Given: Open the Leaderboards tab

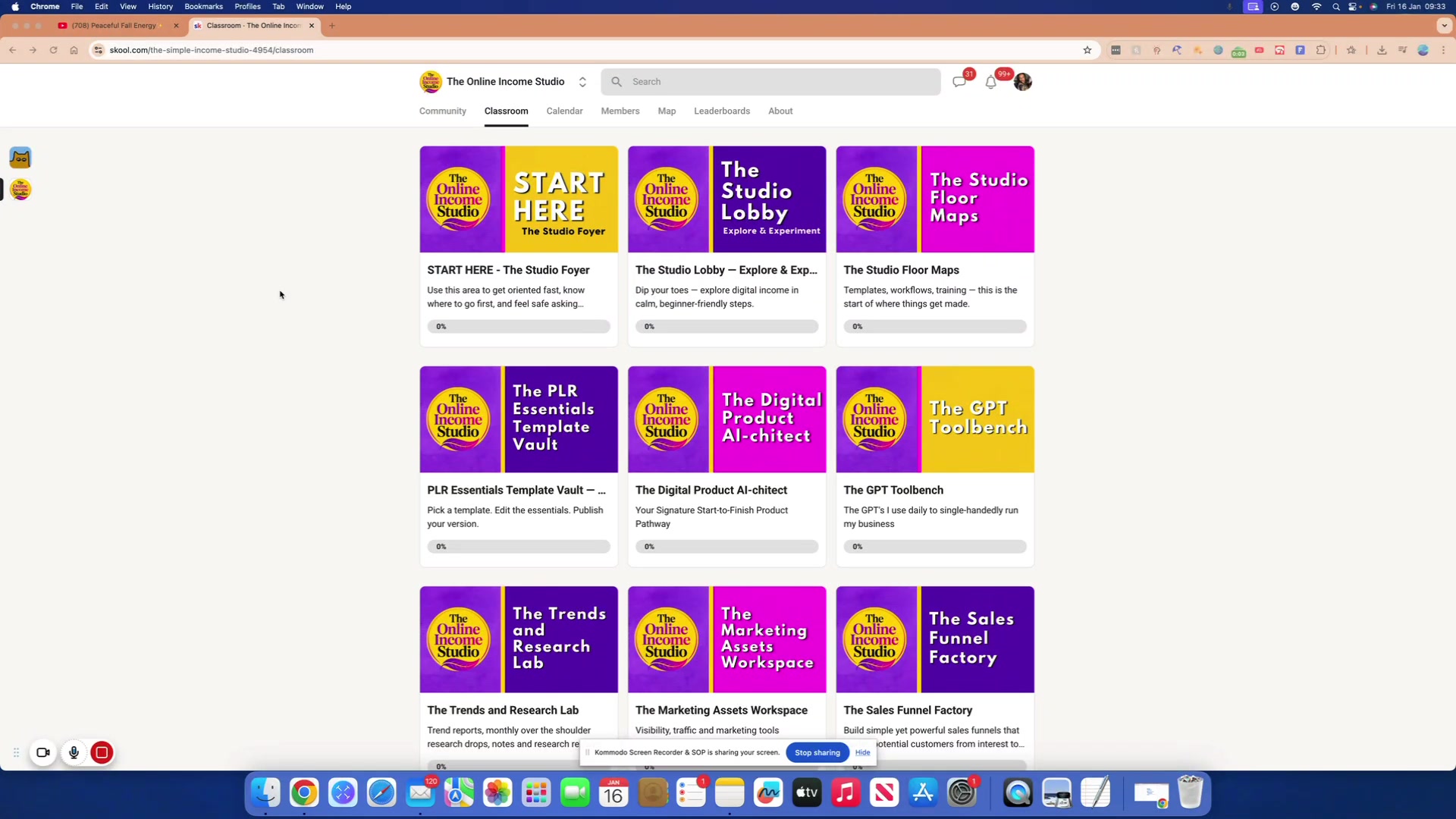Looking at the screenshot, I should [x=721, y=111].
